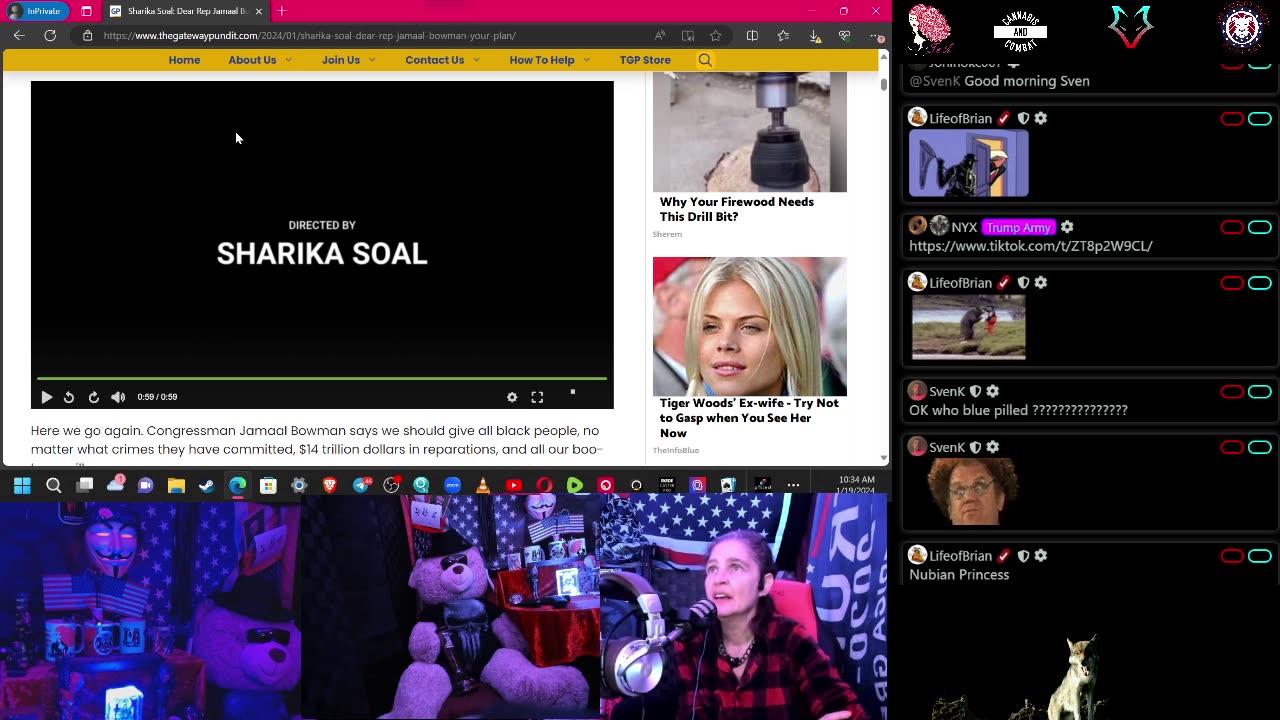Open the Edge downloads panel

(x=815, y=36)
